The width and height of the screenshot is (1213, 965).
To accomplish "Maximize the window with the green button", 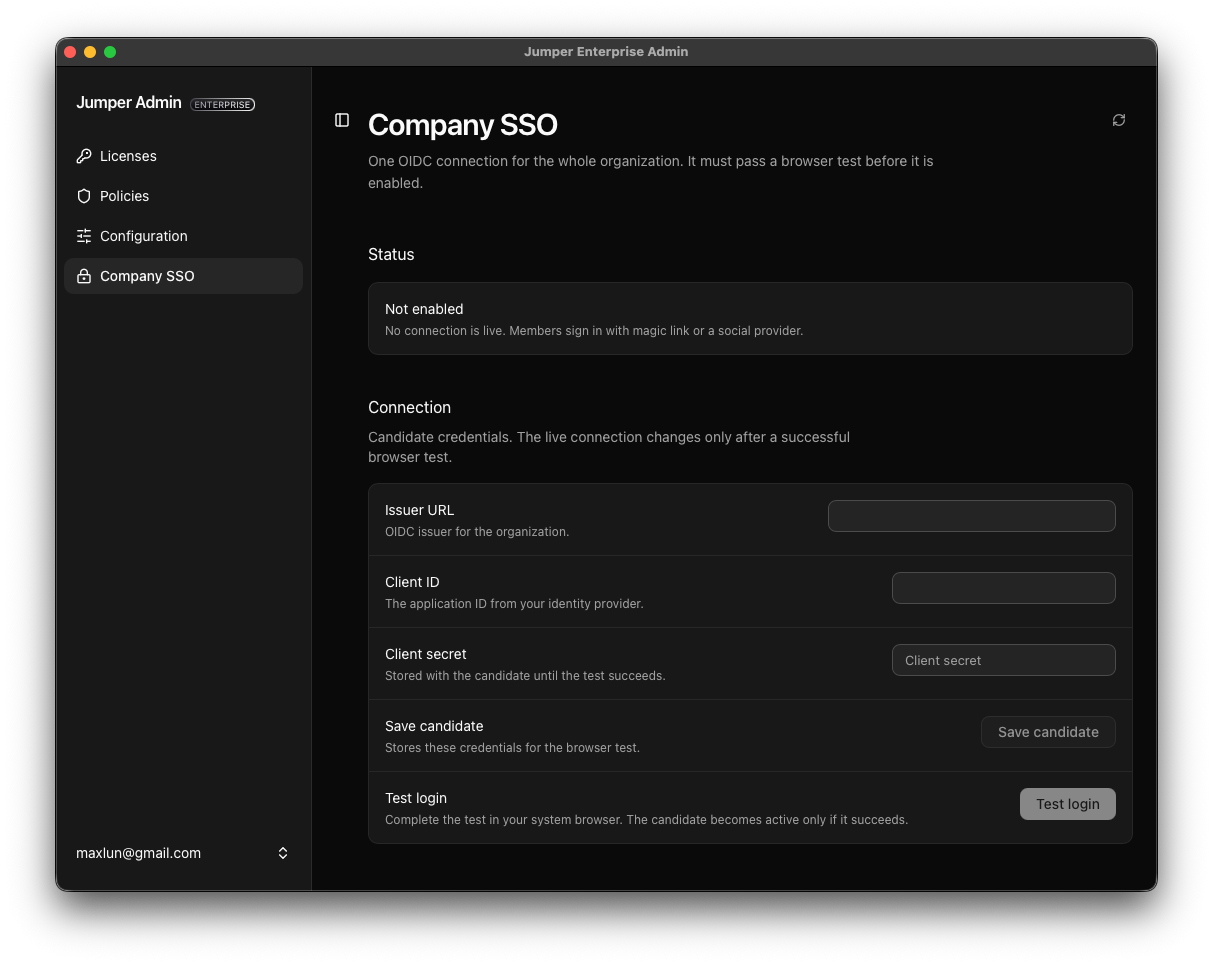I will coord(110,52).
